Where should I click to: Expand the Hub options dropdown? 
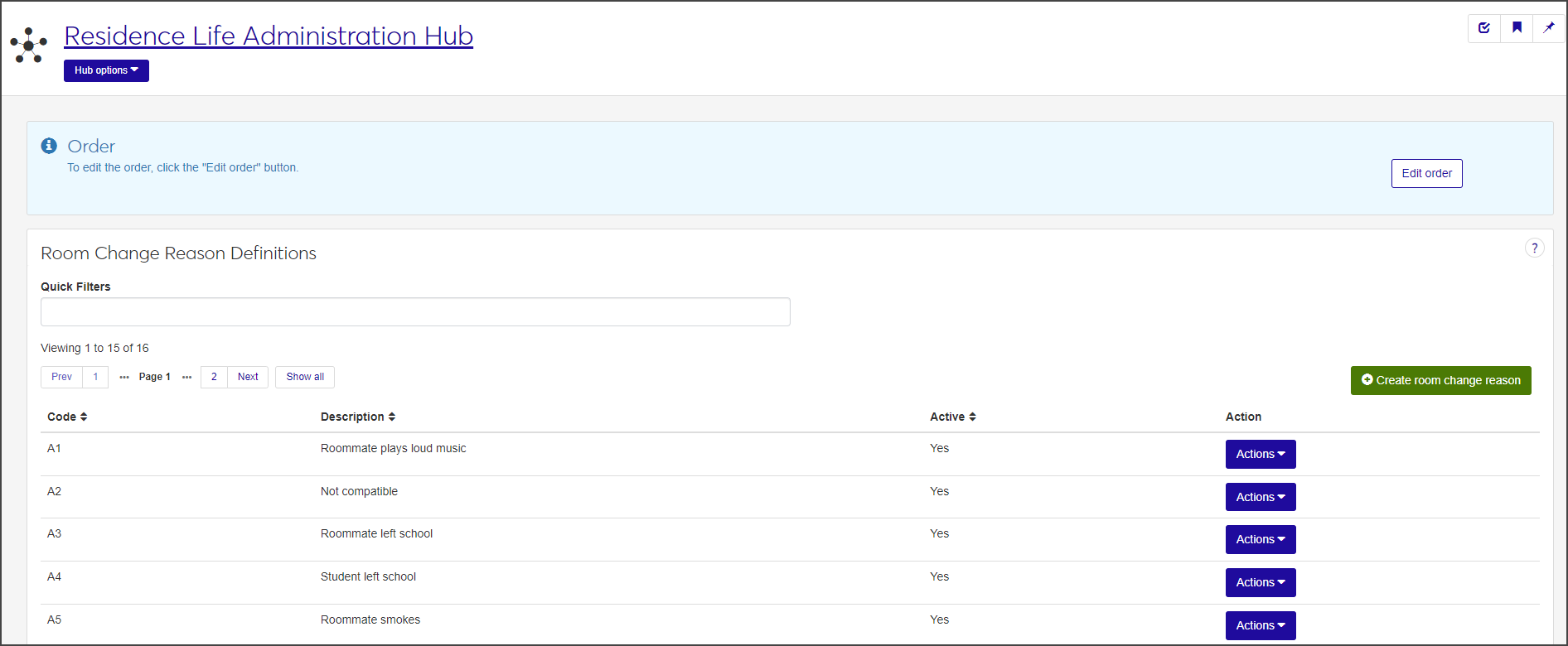(x=106, y=70)
